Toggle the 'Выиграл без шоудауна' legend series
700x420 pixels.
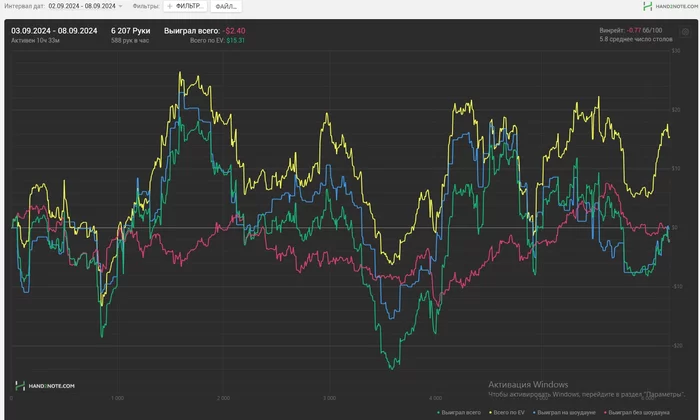pos(636,412)
